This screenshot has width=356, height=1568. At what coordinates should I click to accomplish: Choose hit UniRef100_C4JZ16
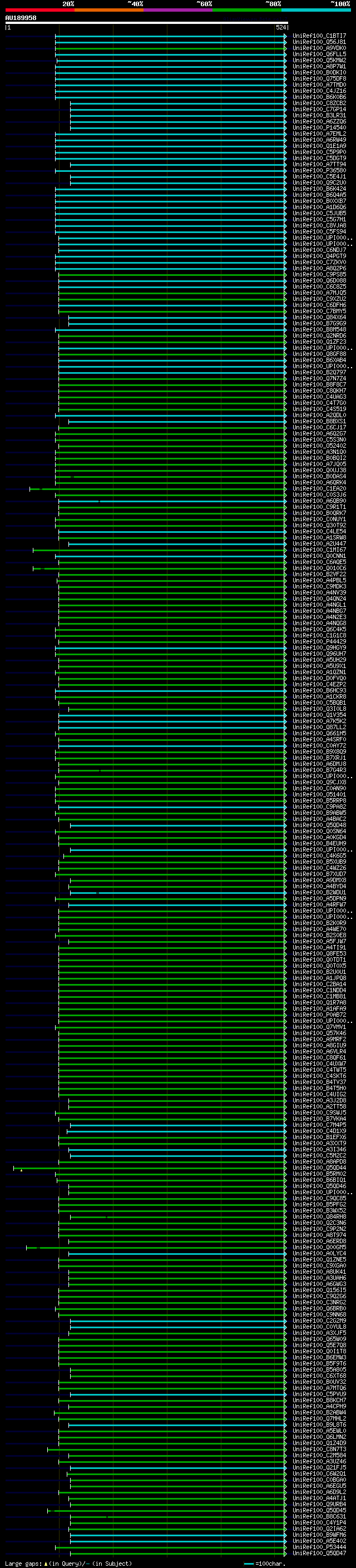319,91
